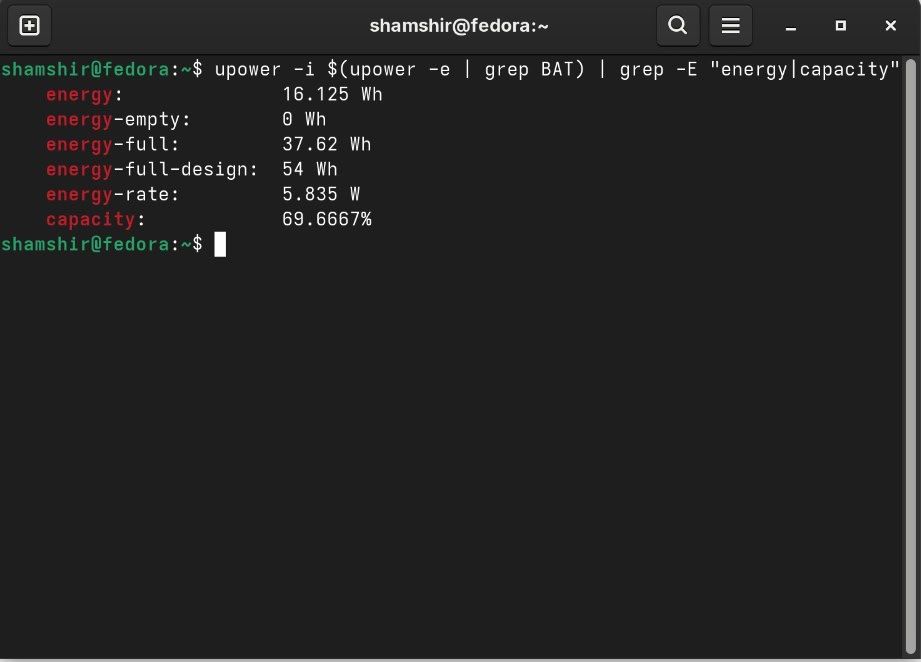921x662 pixels.
Task: Click the upower command text
Action: (x=557, y=69)
